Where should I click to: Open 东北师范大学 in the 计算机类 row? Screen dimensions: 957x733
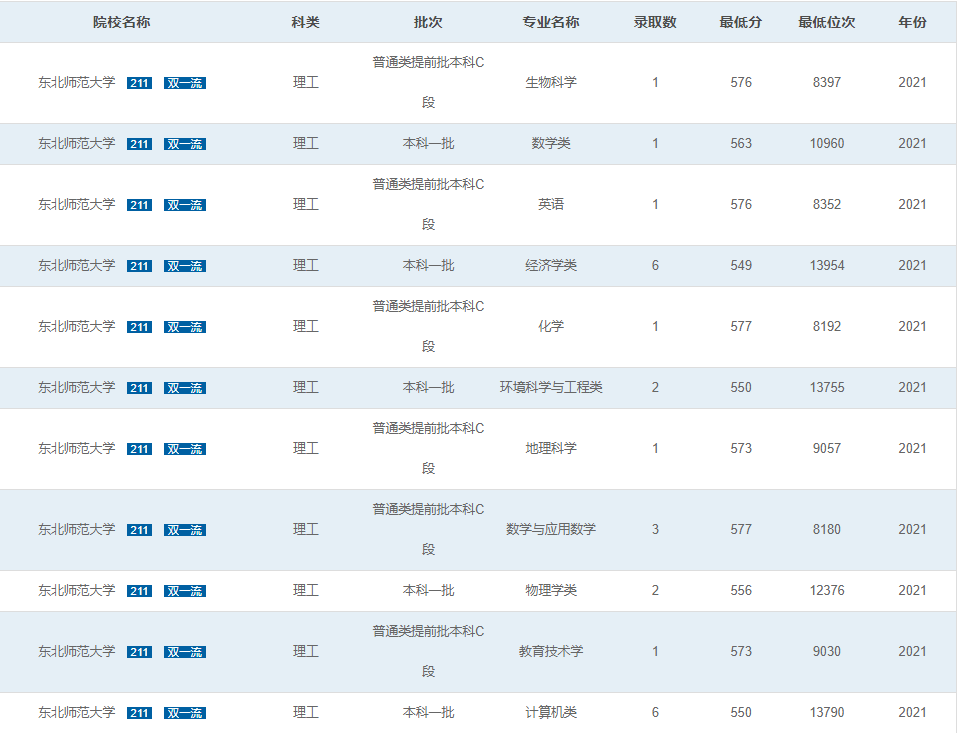tap(77, 713)
